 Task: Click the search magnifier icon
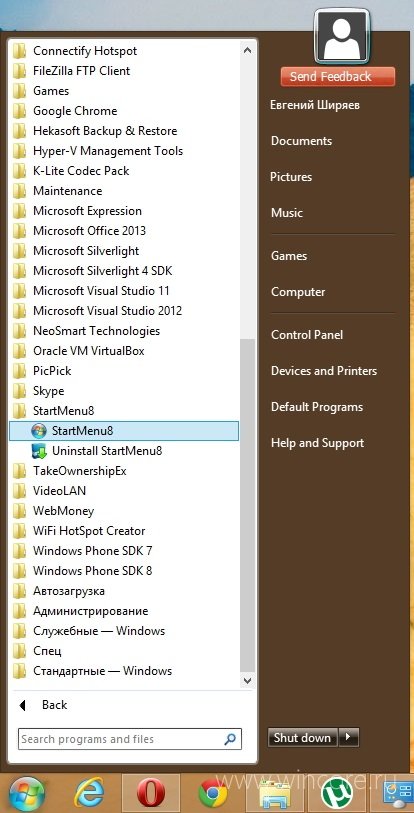click(230, 739)
